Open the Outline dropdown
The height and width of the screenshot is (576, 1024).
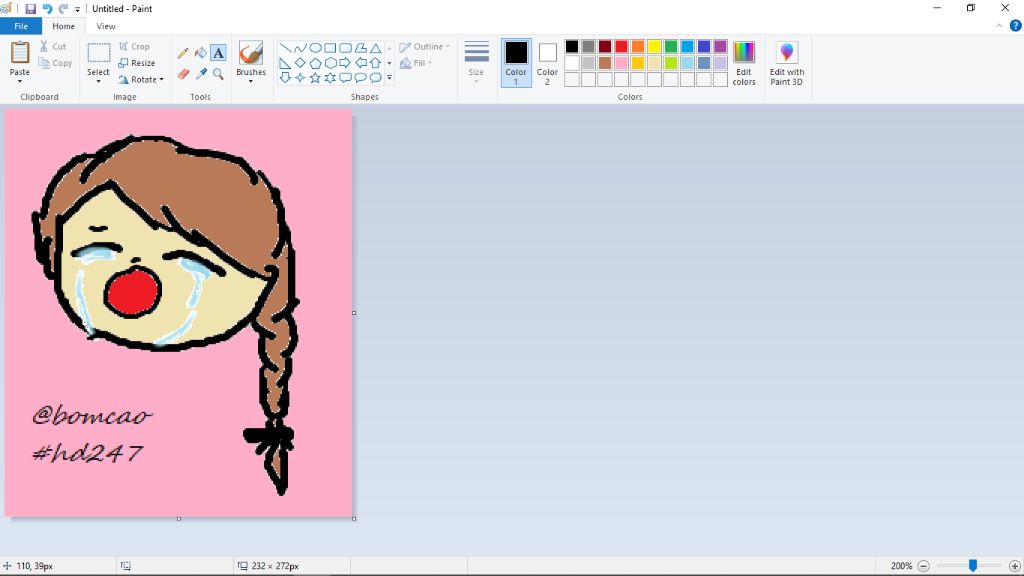pyautogui.click(x=424, y=46)
